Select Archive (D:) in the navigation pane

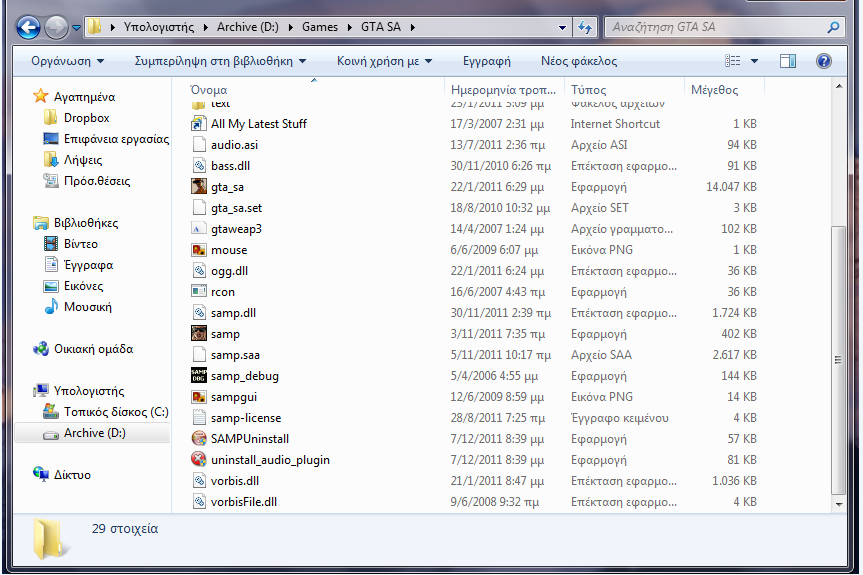coord(95,433)
